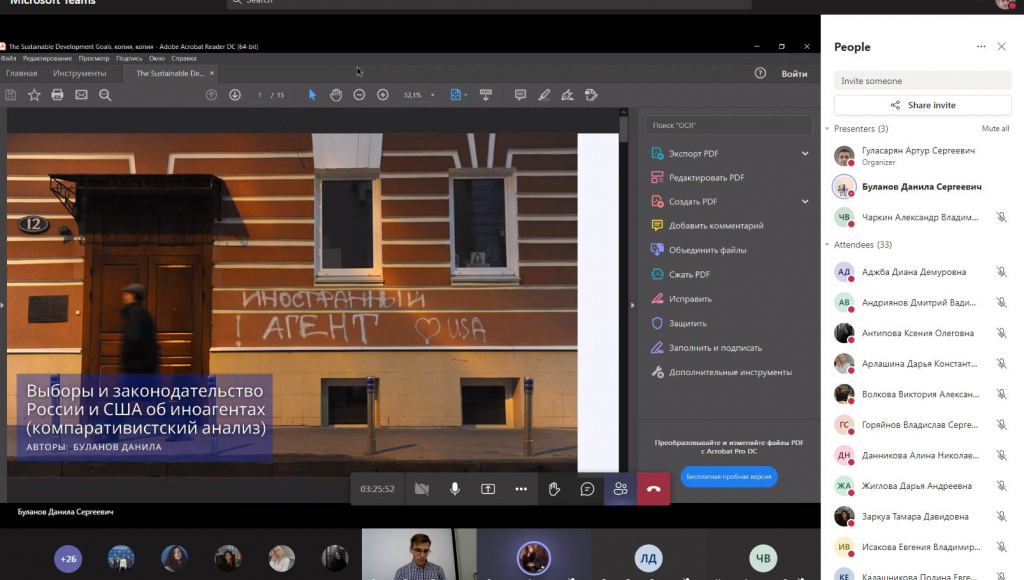Add document to favorites with the star icon
The width and height of the screenshot is (1024, 580).
(34, 95)
